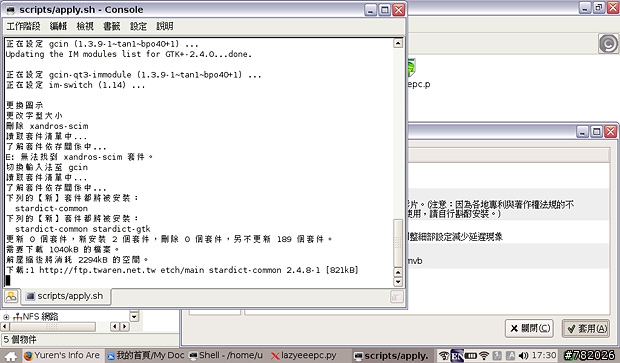This screenshot has height=363, width=620.
Task: Click the tree panel right-pointing arrow button
Action: tap(125, 327)
